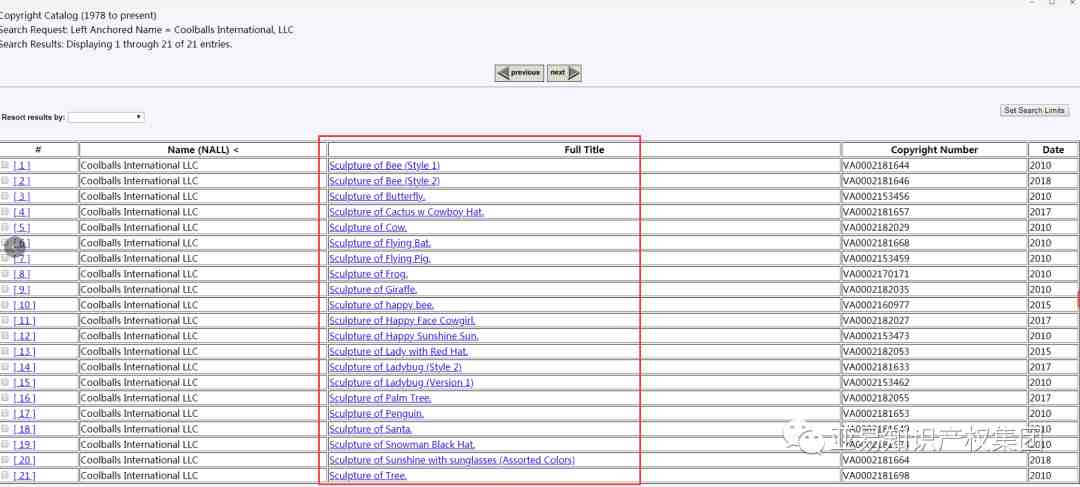Open Sculpture of Flying Bat link
Screen dimensions: 1080x487
(x=380, y=243)
